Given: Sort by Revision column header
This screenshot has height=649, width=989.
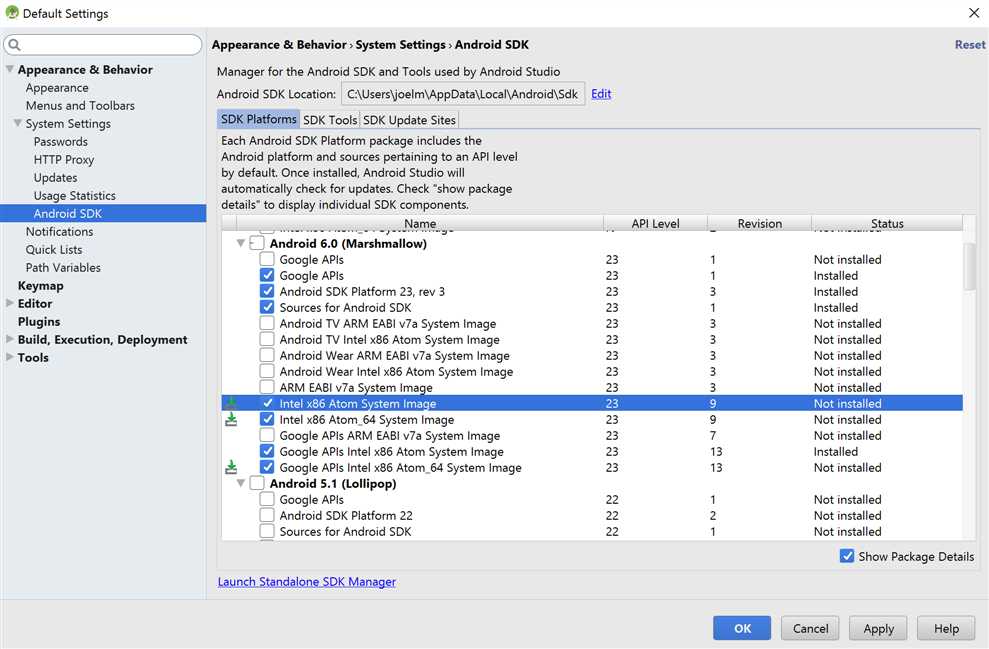Looking at the screenshot, I should click(759, 223).
